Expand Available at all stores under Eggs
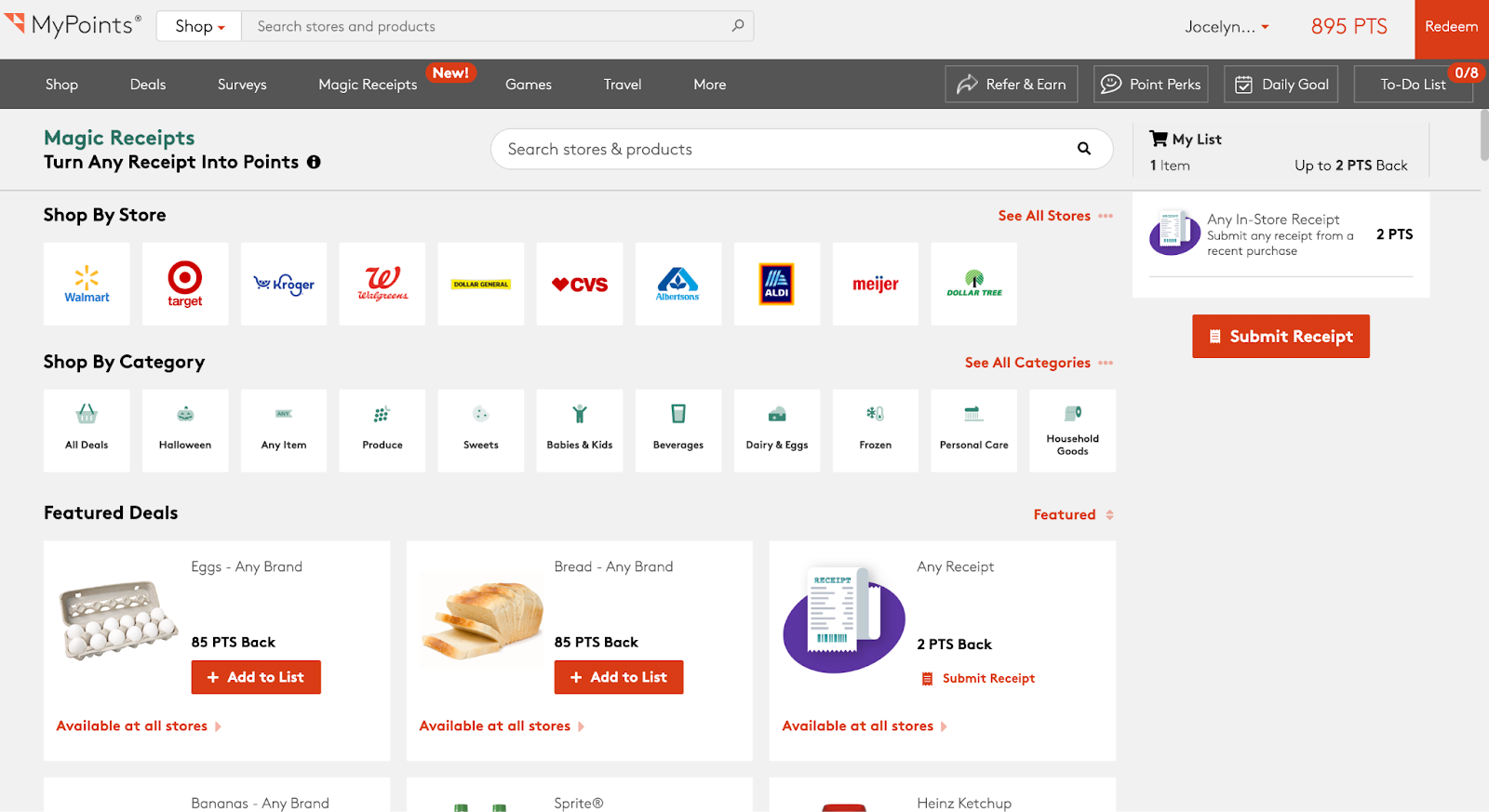The height and width of the screenshot is (812, 1489). click(139, 725)
